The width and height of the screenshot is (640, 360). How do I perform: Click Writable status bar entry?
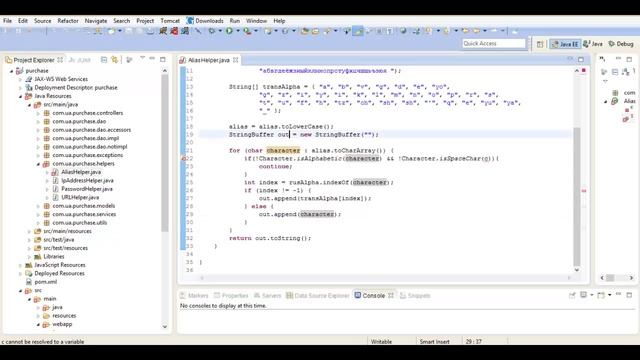coord(381,342)
